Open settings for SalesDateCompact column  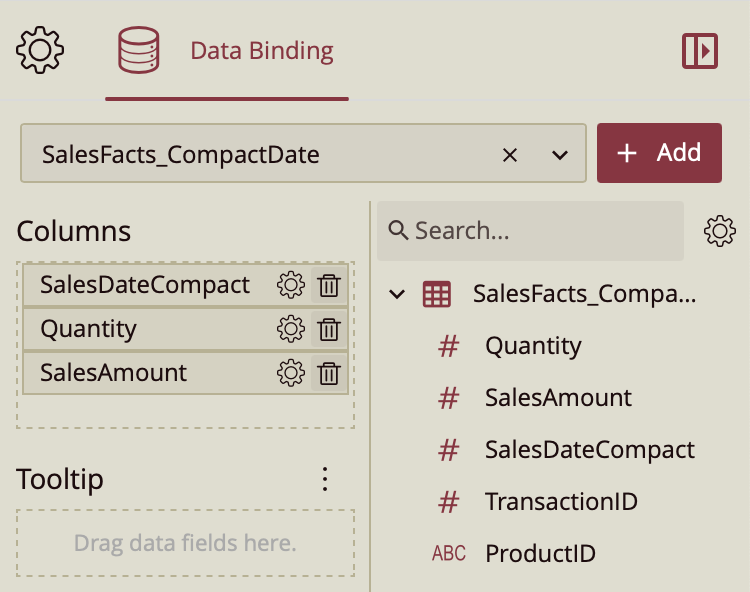[291, 286]
